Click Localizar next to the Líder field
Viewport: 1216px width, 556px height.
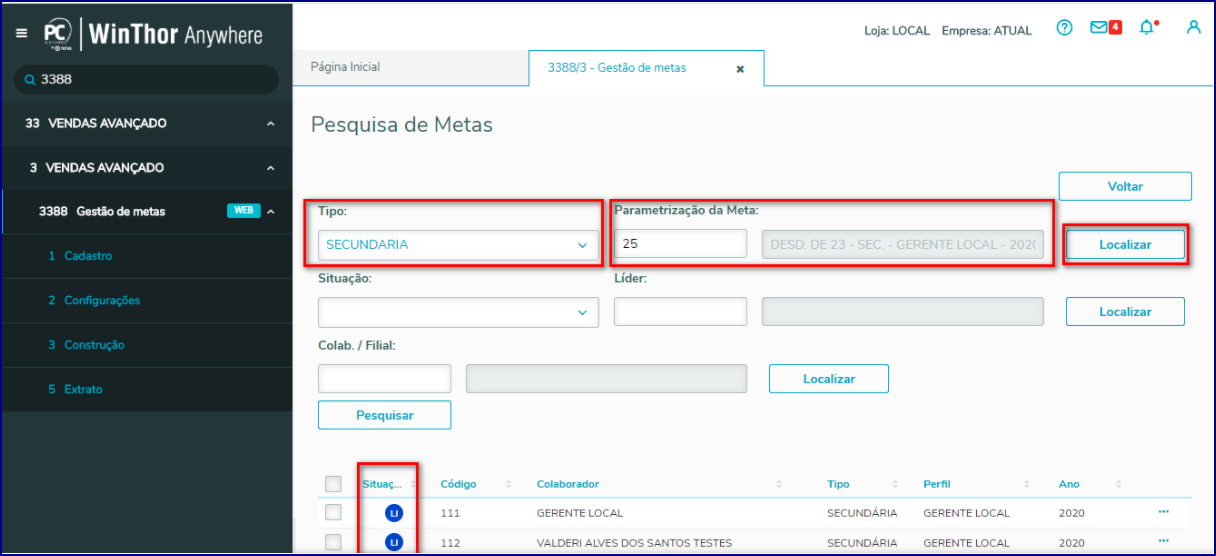(x=1125, y=312)
